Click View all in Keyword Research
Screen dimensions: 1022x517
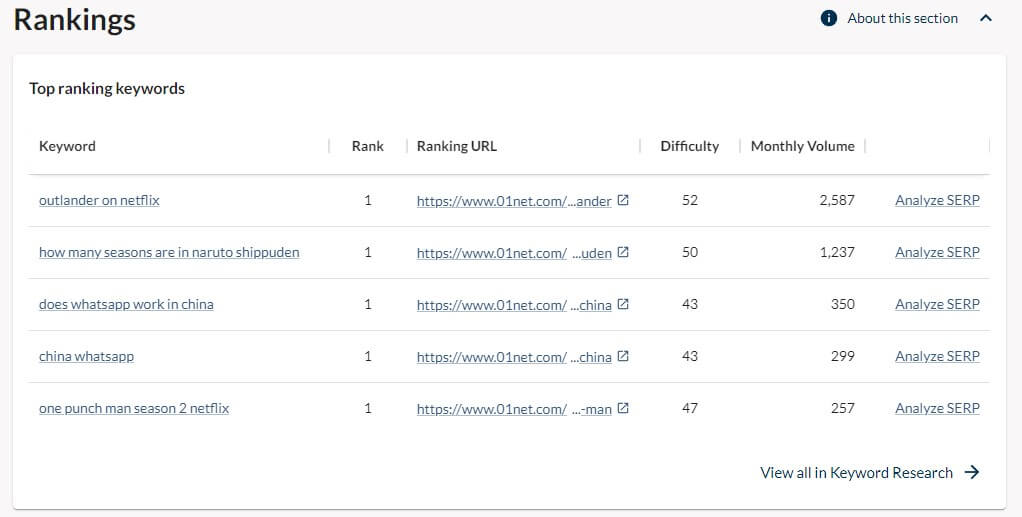click(856, 473)
